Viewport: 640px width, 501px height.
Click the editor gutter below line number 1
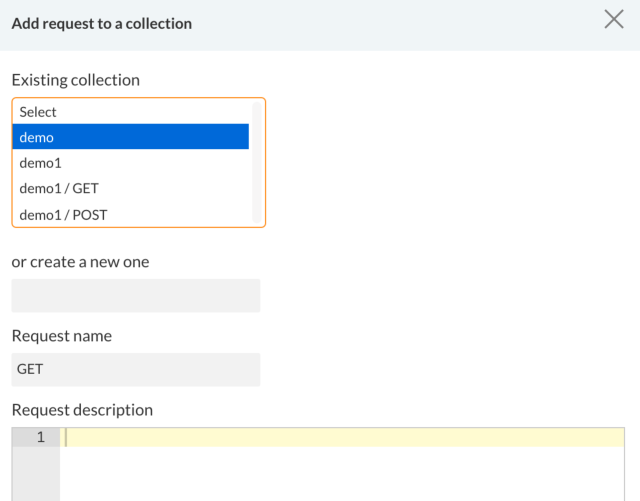pyautogui.click(x=36, y=475)
